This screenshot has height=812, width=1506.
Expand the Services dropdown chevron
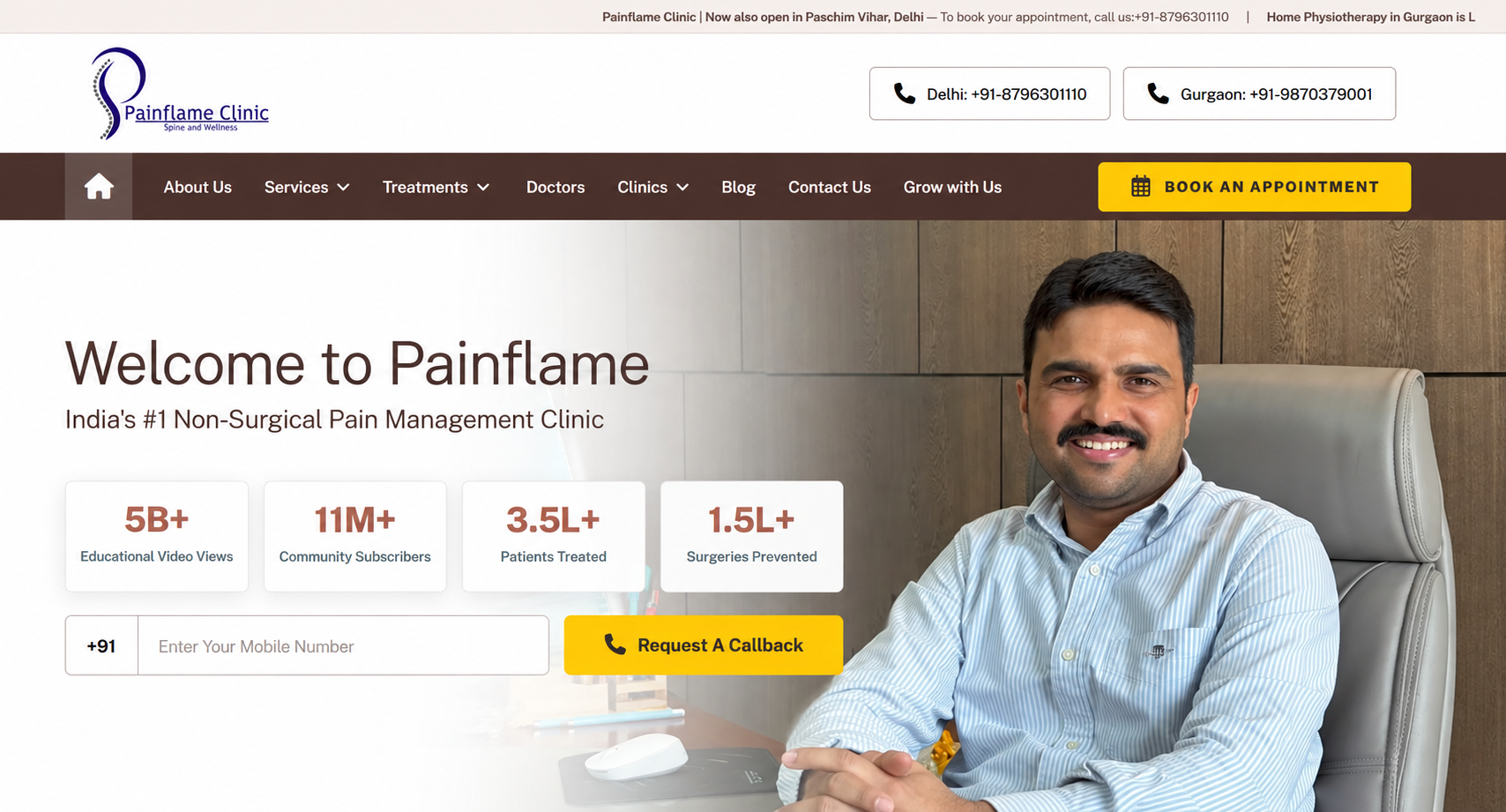[x=344, y=187]
